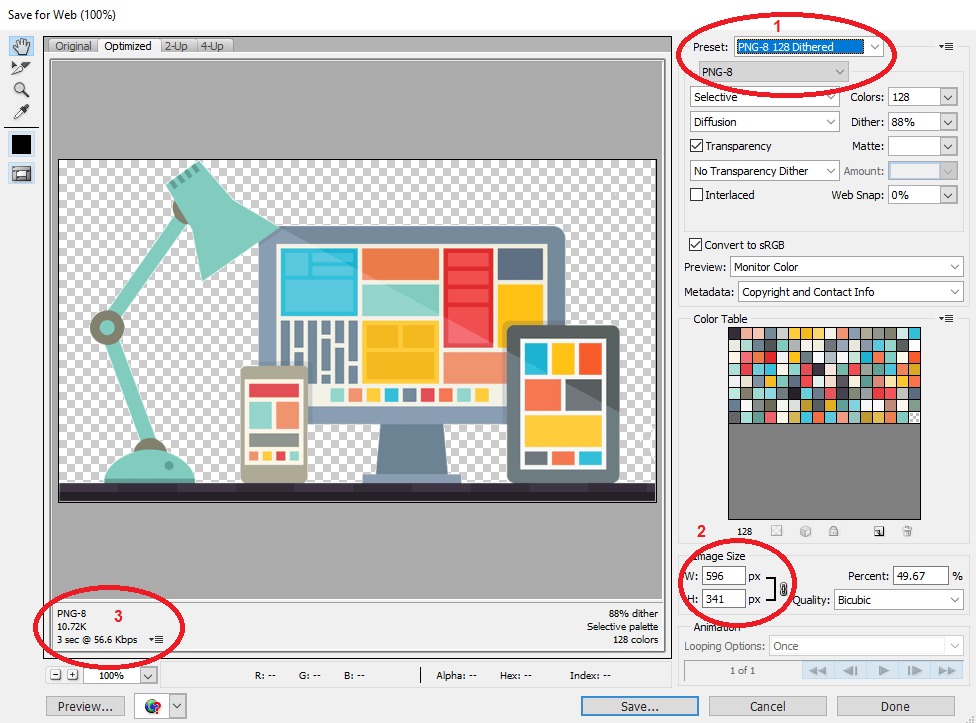
Task: Expand the Metadata dropdown
Action: 850,292
